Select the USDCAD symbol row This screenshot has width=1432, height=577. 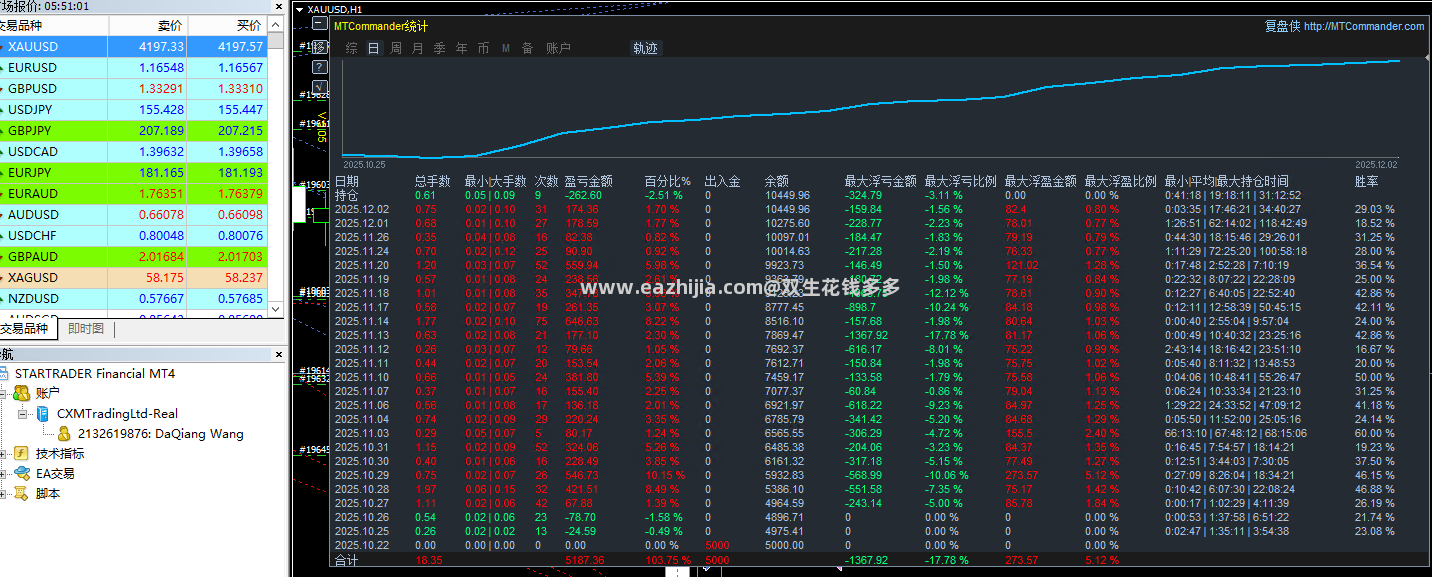point(133,152)
